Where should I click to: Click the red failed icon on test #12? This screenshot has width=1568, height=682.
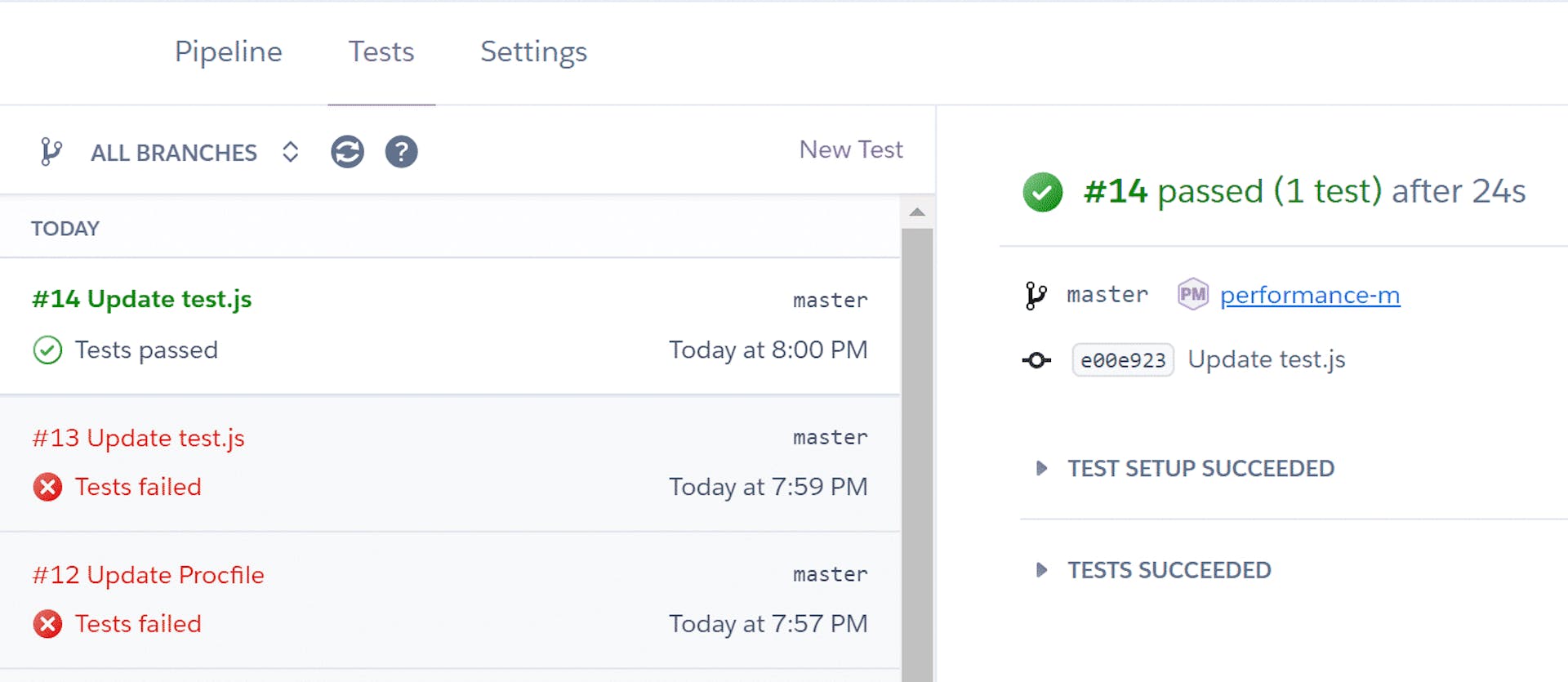tap(47, 624)
